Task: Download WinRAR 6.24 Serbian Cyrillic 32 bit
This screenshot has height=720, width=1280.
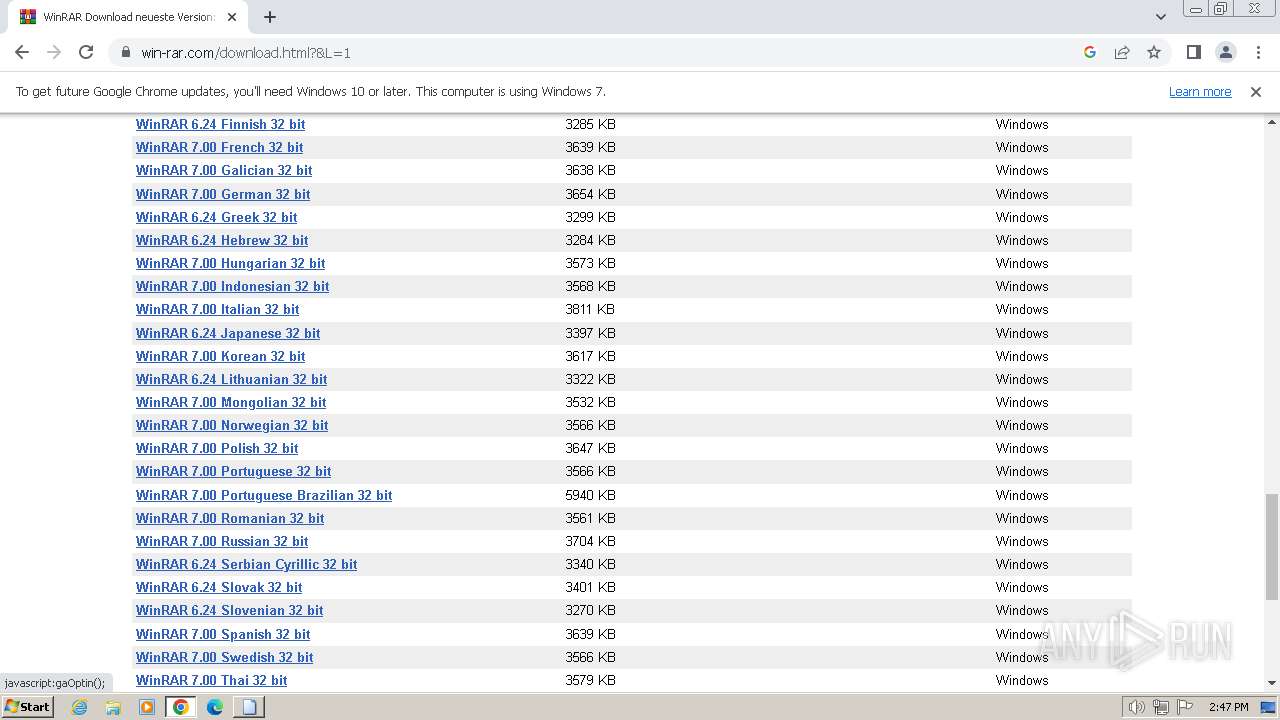Action: point(246,564)
